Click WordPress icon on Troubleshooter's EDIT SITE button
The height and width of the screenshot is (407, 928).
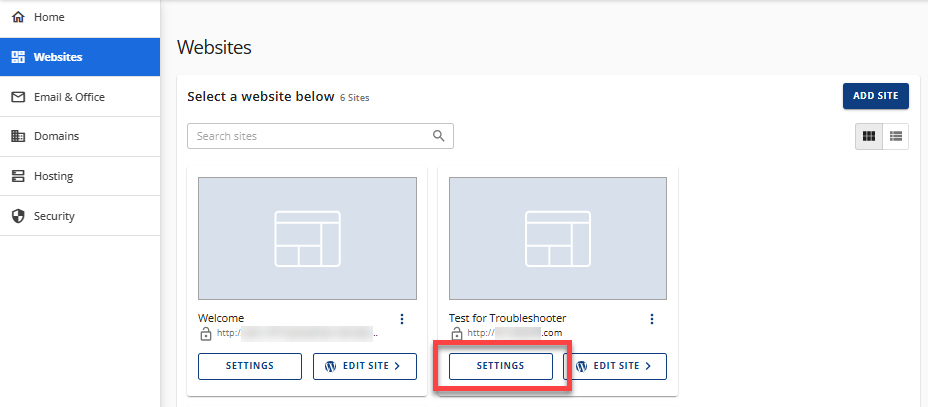pos(581,366)
